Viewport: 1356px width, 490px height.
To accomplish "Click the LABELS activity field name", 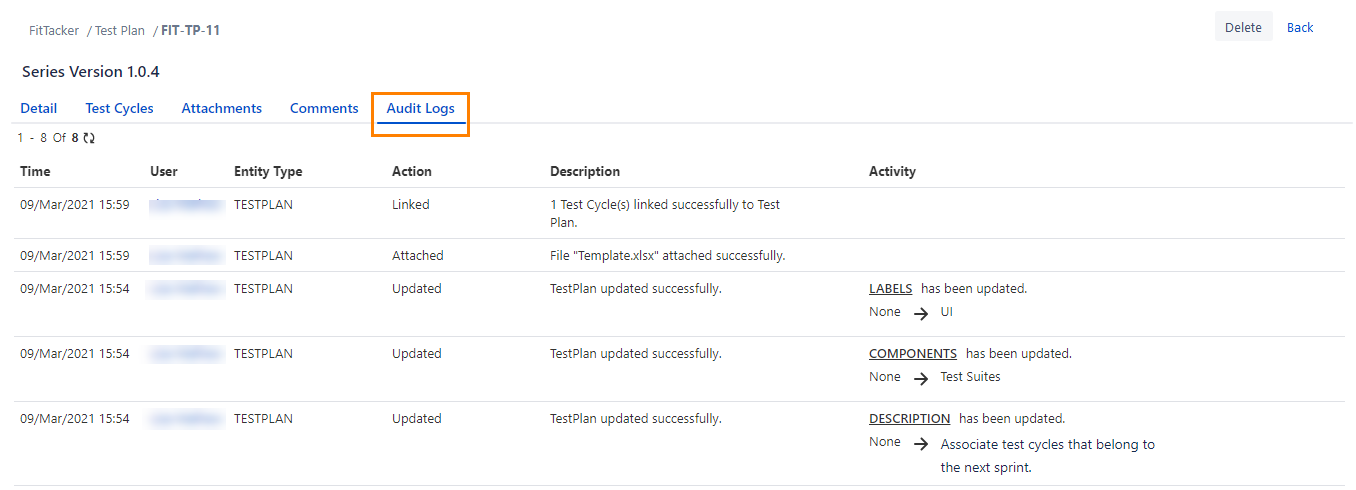I will [890, 288].
